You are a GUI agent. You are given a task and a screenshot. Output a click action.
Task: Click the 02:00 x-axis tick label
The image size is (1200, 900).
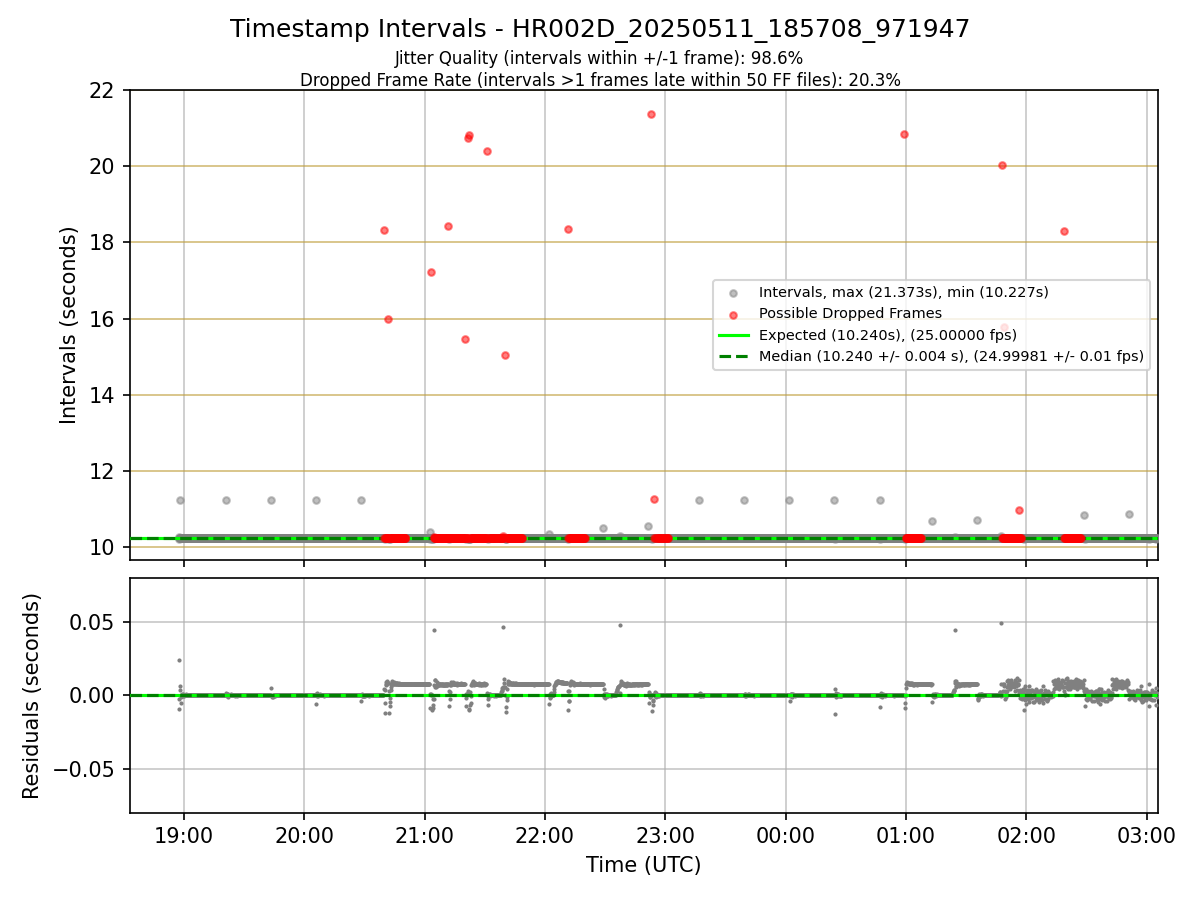pyautogui.click(x=1027, y=834)
